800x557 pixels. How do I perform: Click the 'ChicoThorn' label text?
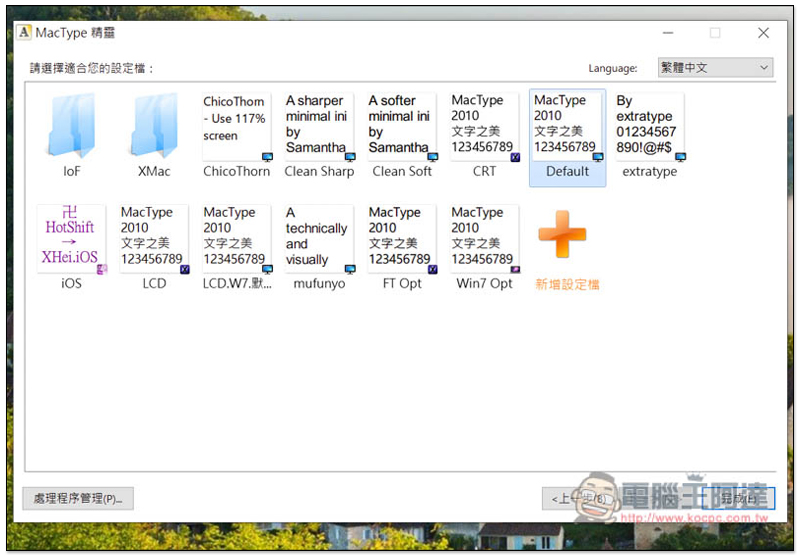(x=237, y=171)
